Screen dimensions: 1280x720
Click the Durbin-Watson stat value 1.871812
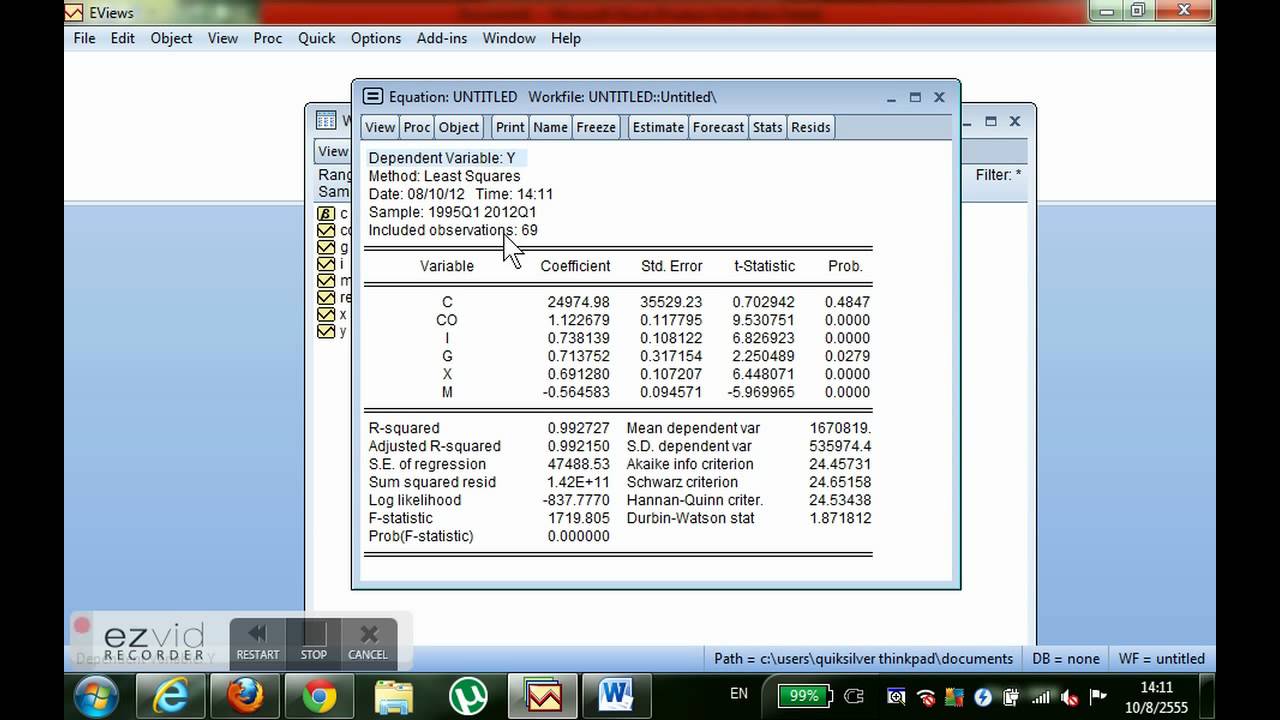pyautogui.click(x=840, y=518)
